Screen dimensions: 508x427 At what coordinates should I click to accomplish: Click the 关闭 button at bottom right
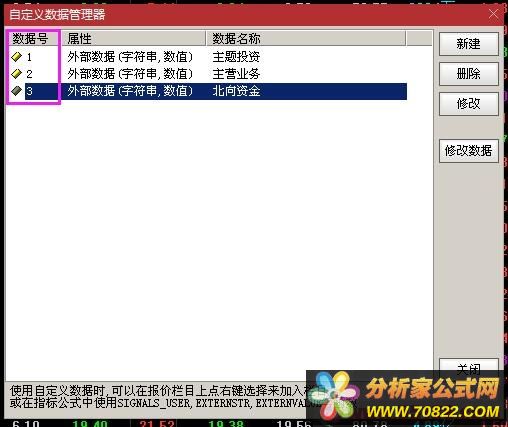tap(469, 365)
